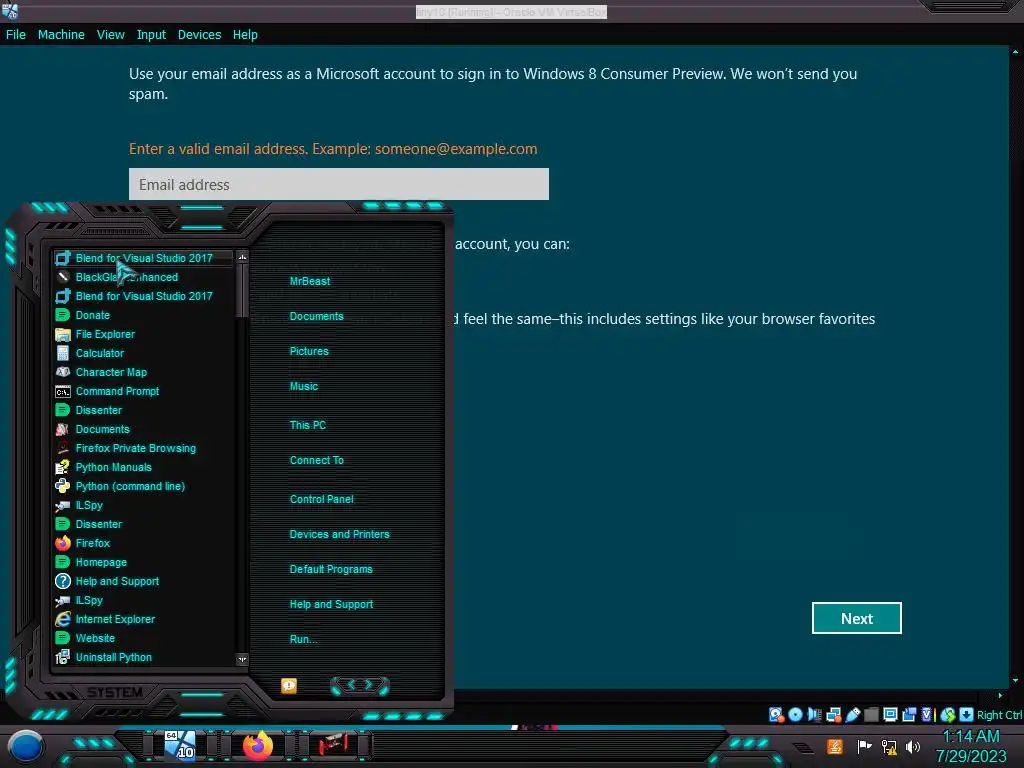
Task: Click the CPU virtualization V status icon
Action: [x=927, y=714]
